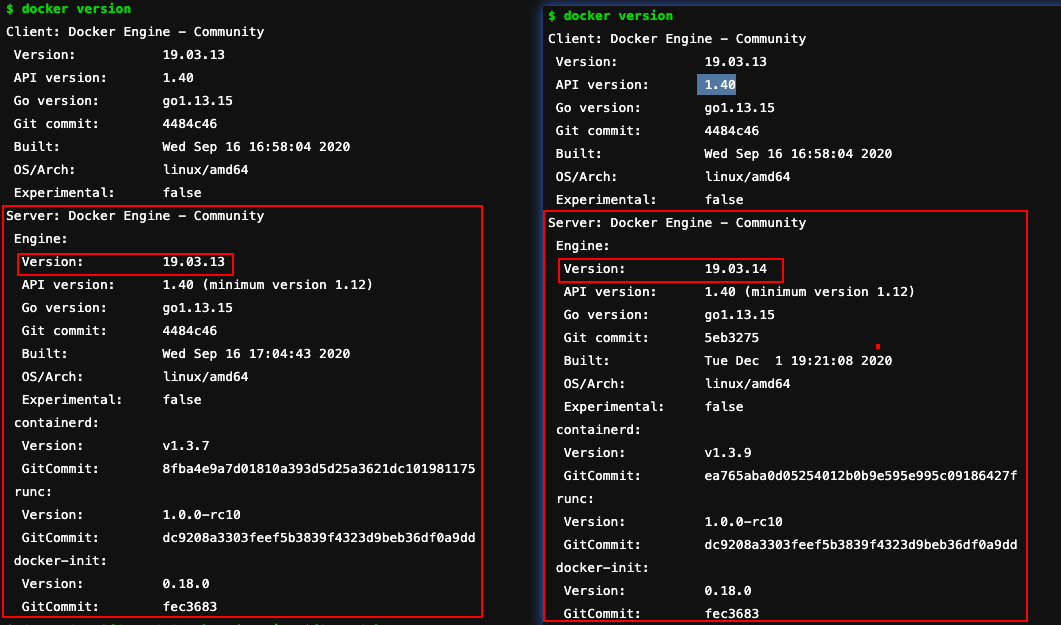1061x625 pixels.
Task: Click docker-init version 0.18.0 in right terminal
Action: point(727,591)
